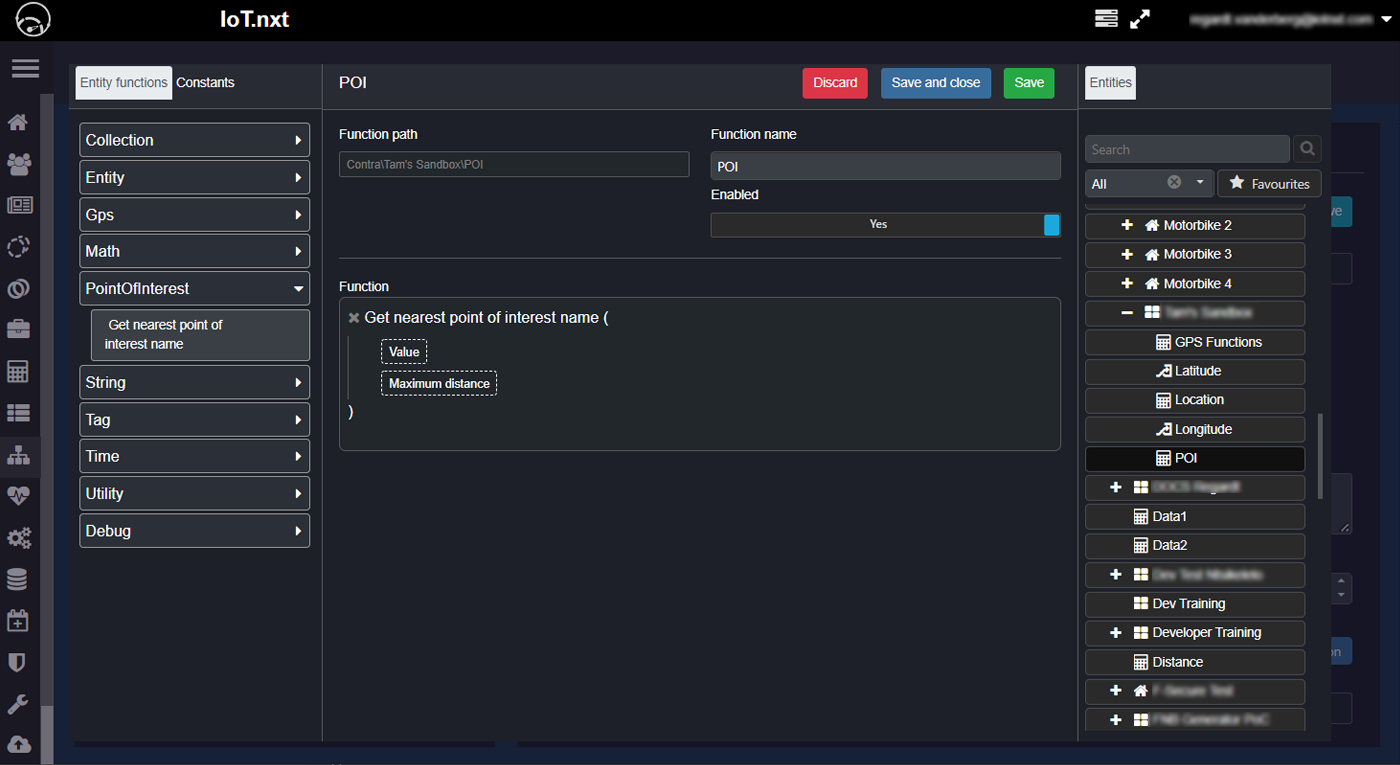Activate the Favourites star filter
The height and width of the screenshot is (765, 1400).
(1269, 183)
